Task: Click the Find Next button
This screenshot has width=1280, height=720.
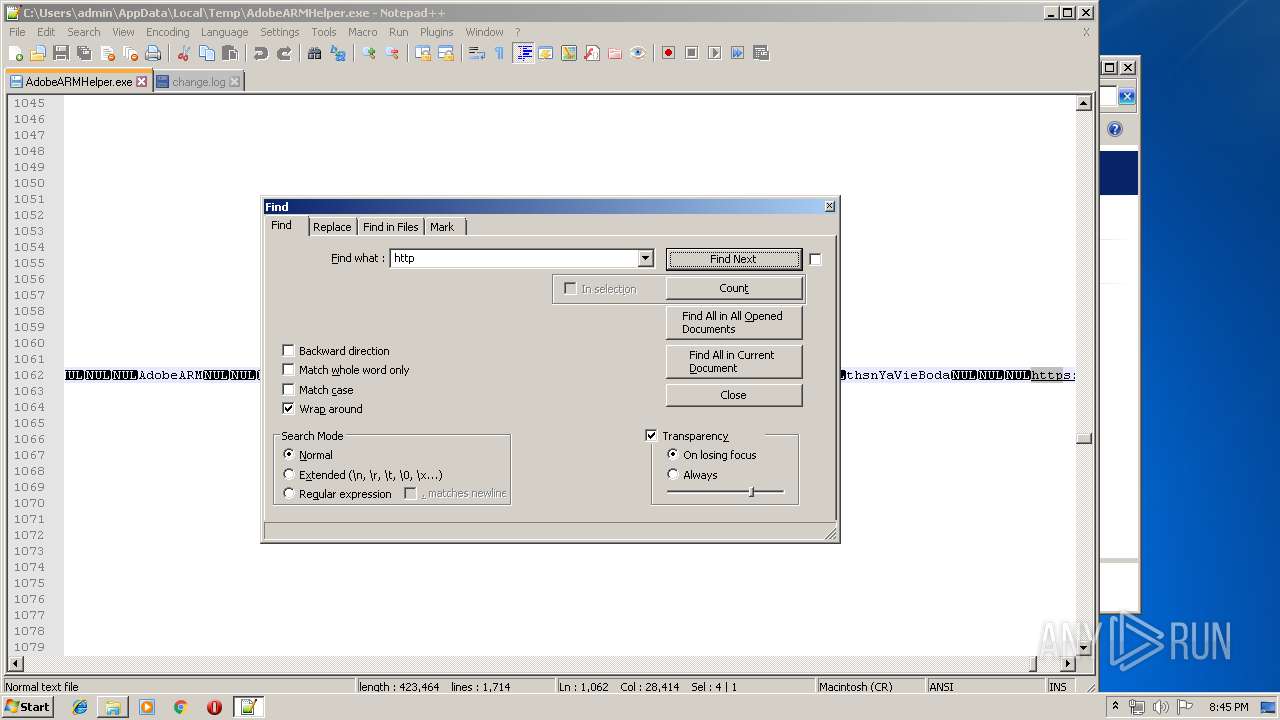Action: 734,259
